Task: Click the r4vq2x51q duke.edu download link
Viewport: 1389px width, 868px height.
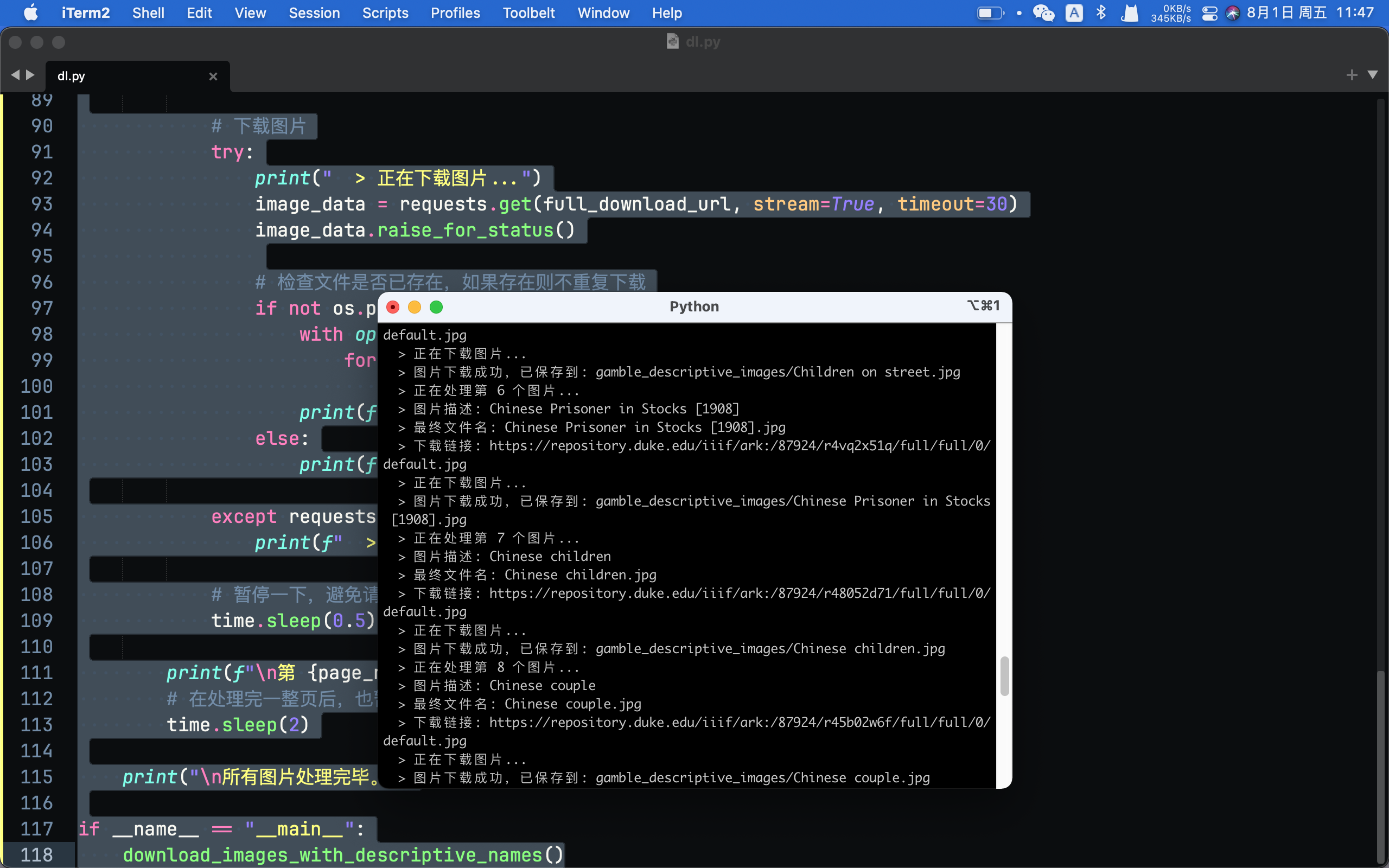Action: [740, 445]
